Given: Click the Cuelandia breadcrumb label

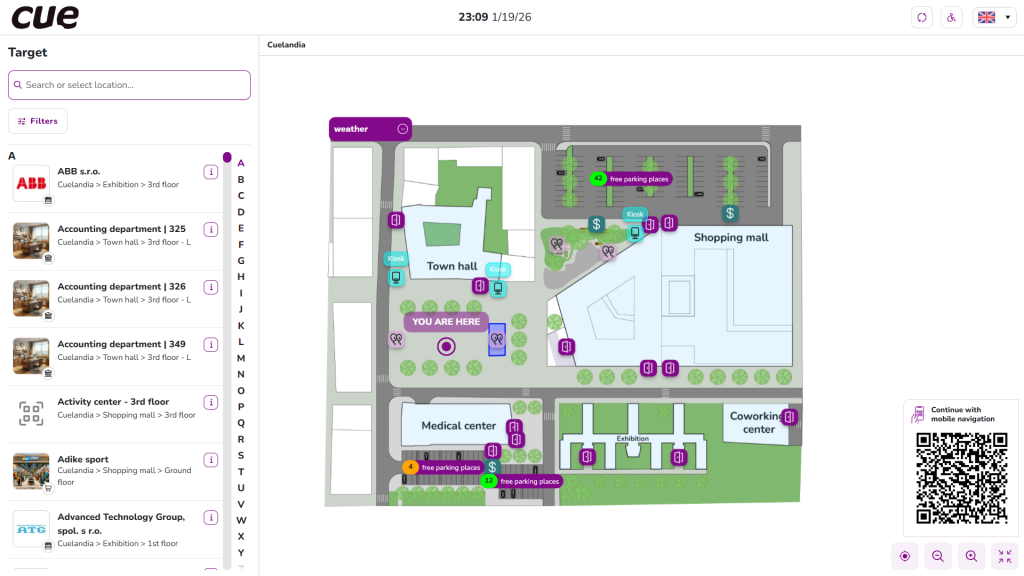Looking at the screenshot, I should (286, 45).
